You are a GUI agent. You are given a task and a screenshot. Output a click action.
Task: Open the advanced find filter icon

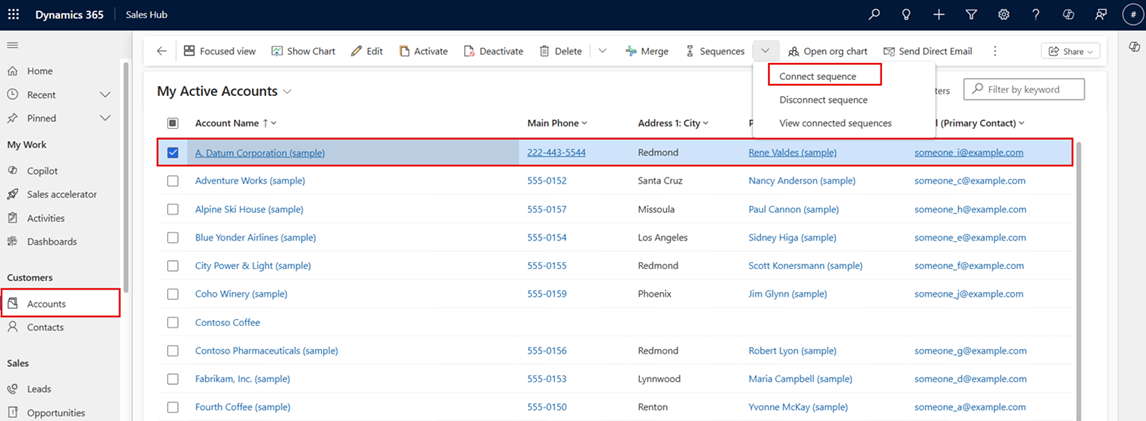(x=971, y=15)
